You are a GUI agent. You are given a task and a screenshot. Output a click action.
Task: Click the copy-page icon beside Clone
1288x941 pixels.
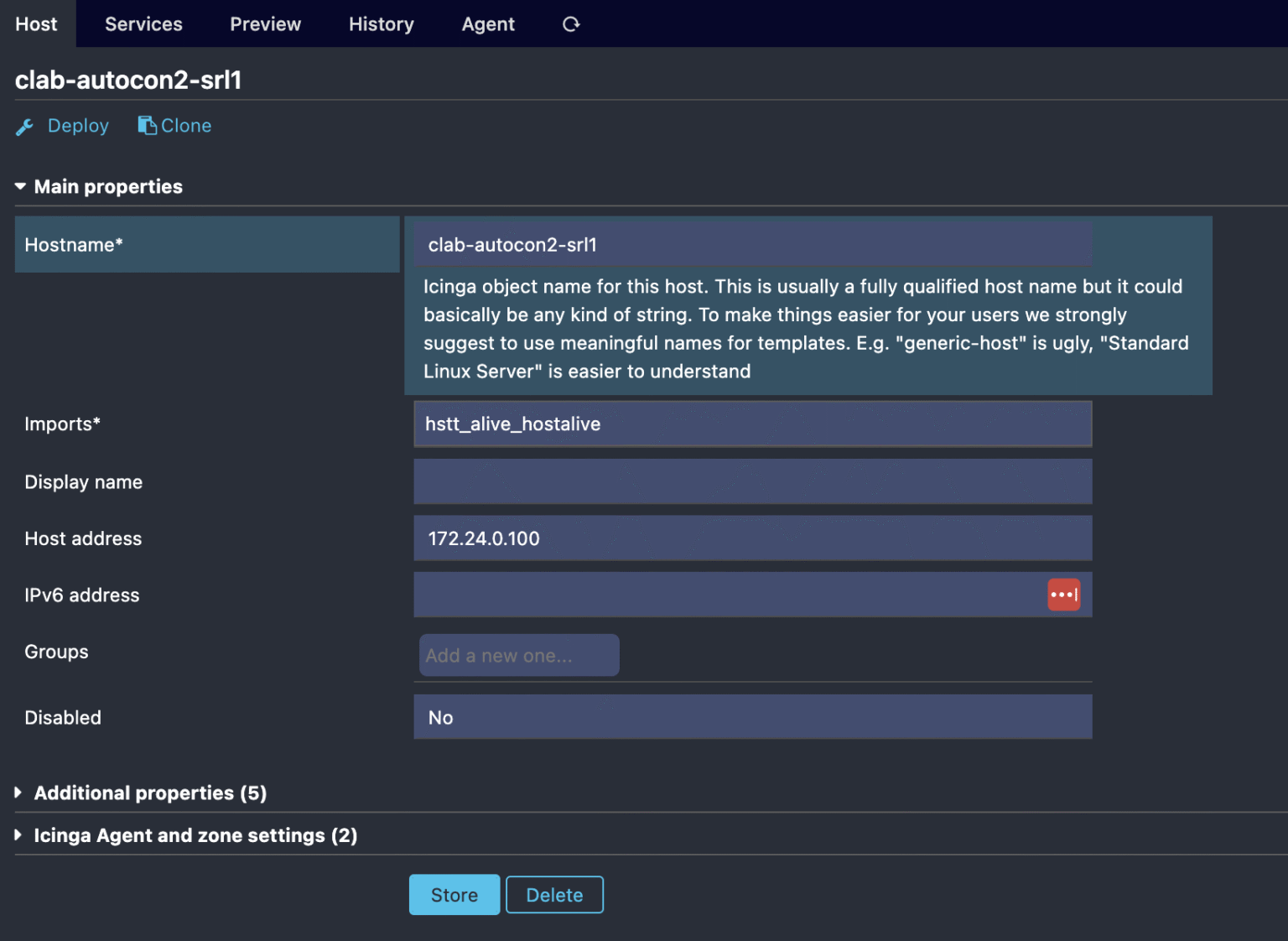pos(147,124)
